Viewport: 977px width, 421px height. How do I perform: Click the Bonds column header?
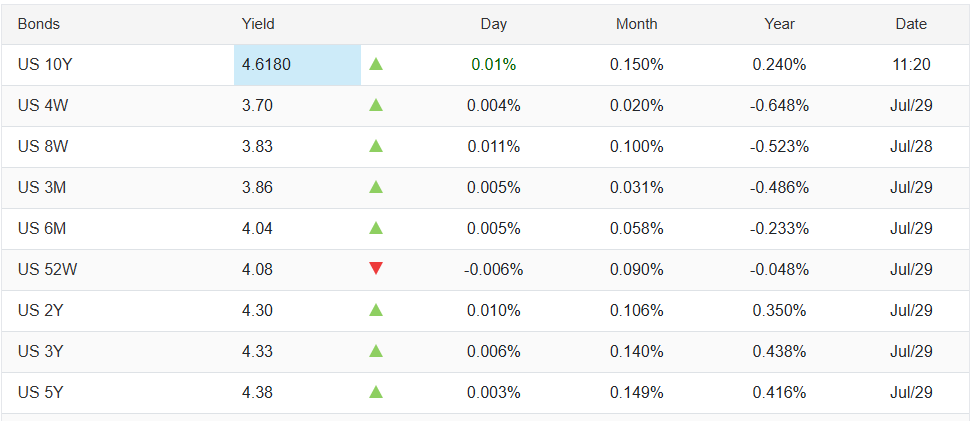click(39, 24)
